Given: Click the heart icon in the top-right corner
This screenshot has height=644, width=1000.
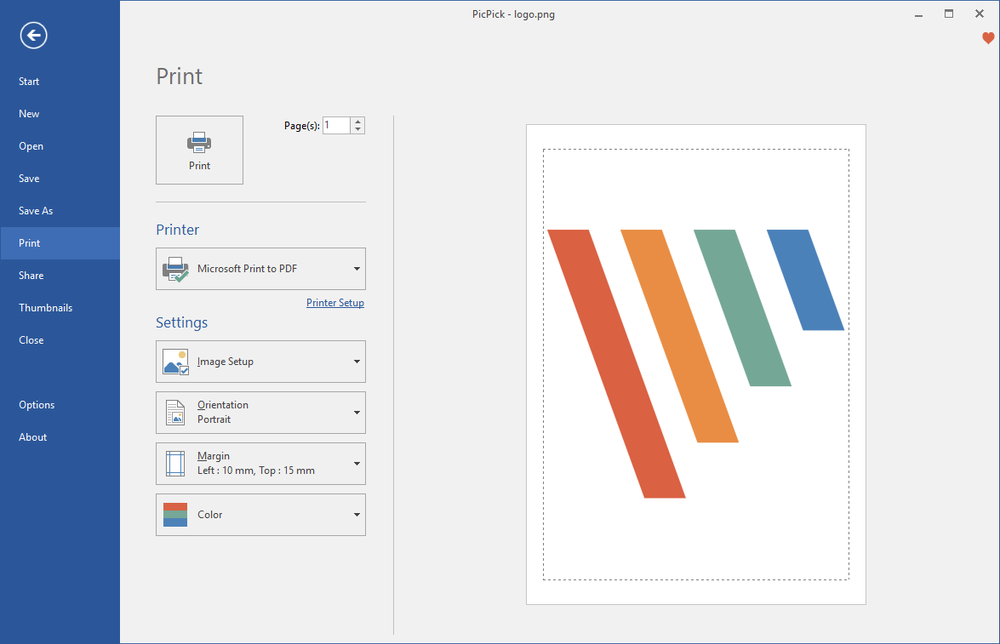Looking at the screenshot, I should tap(987, 38).
